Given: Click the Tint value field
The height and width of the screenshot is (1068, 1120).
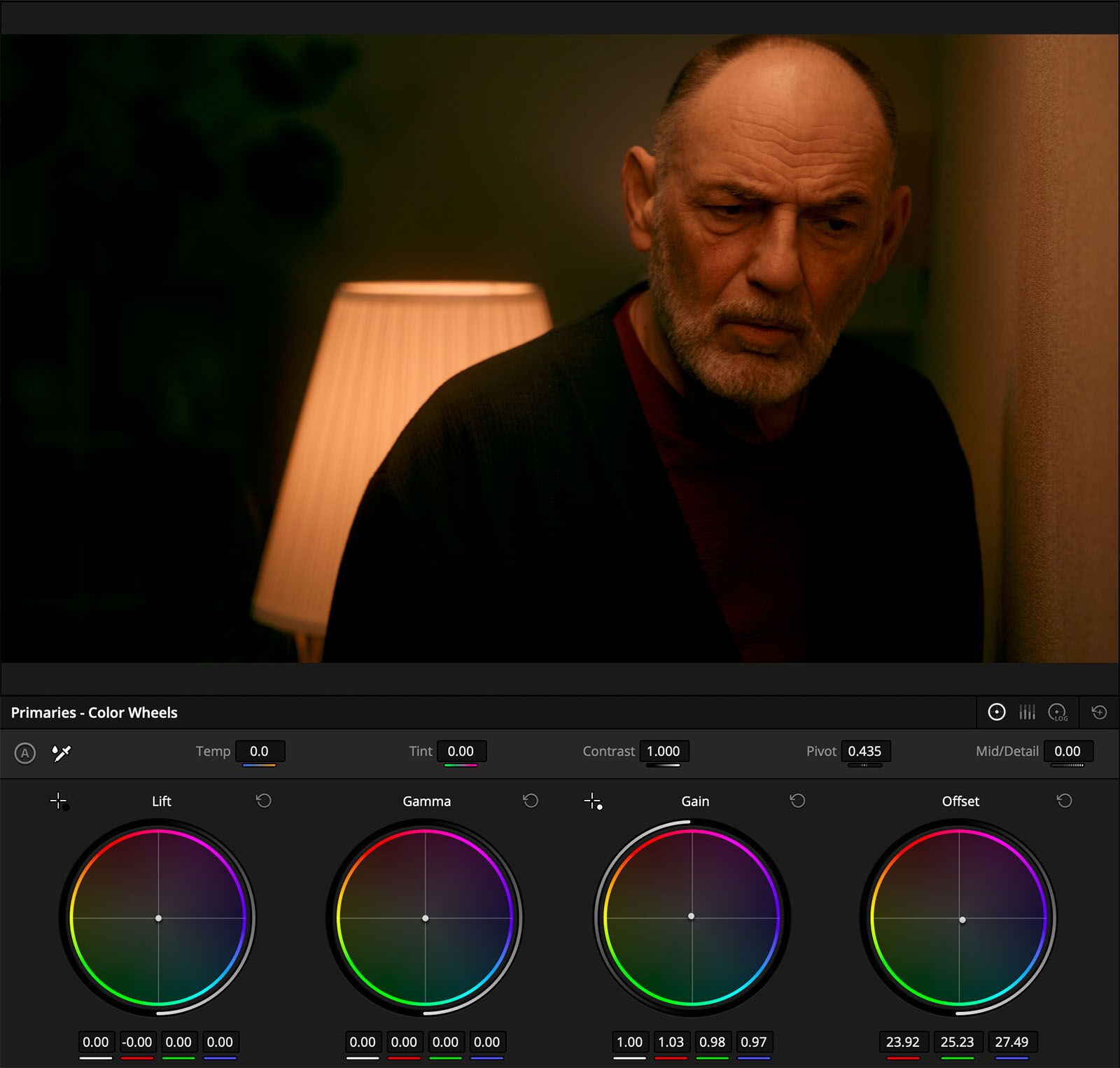Looking at the screenshot, I should point(461,751).
